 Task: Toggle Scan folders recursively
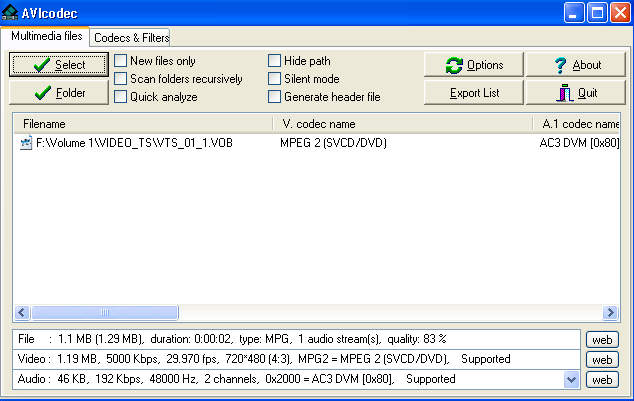tap(120, 79)
